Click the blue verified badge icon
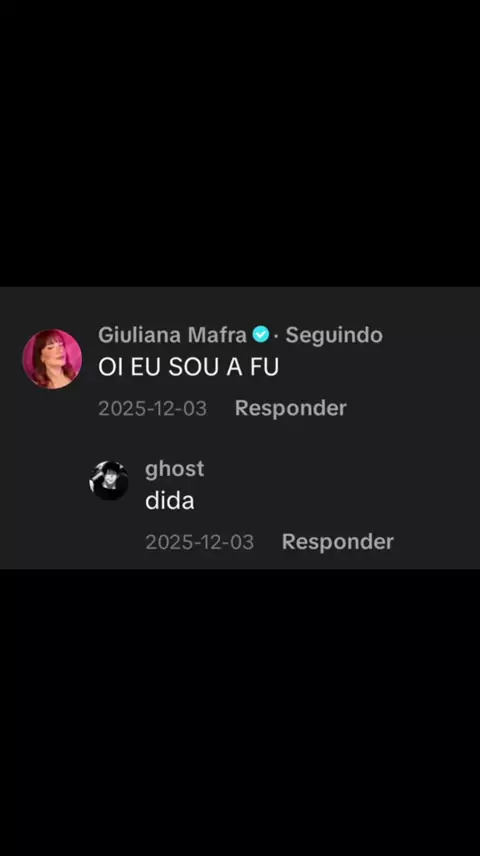The height and width of the screenshot is (856, 480). [260, 334]
